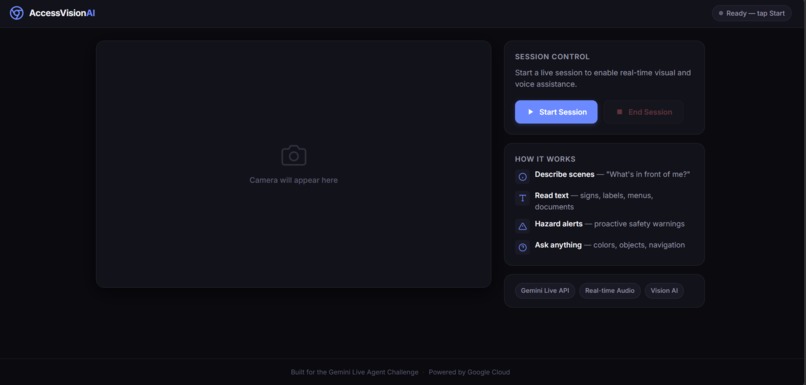This screenshot has height=385, width=806.
Task: Click the Ask anything clock icon
Action: (522, 247)
